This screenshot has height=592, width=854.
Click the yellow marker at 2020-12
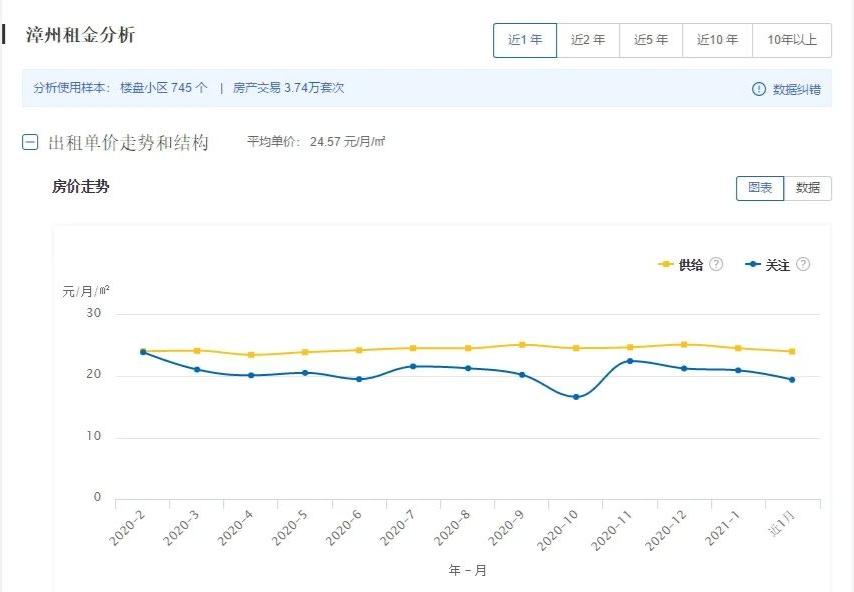point(684,343)
